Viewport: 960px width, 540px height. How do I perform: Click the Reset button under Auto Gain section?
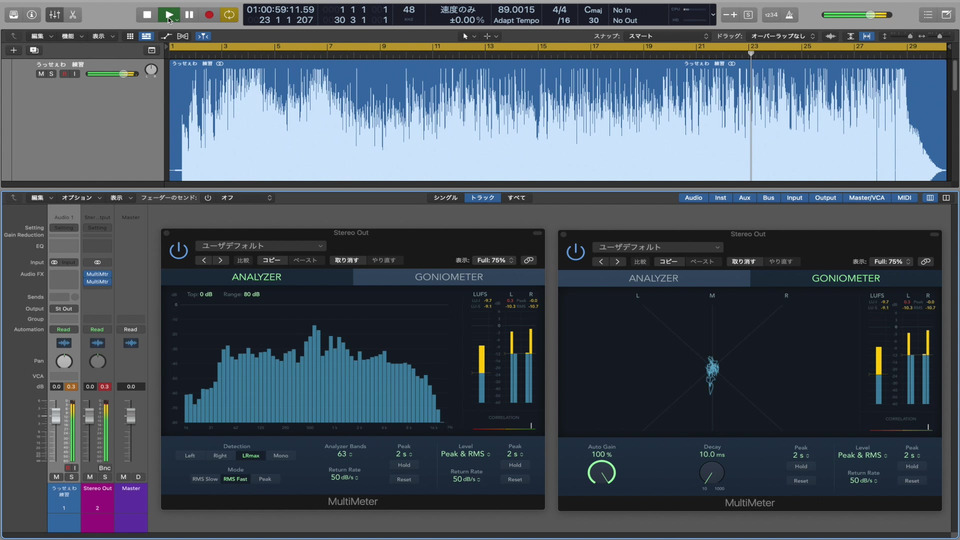tap(800, 480)
